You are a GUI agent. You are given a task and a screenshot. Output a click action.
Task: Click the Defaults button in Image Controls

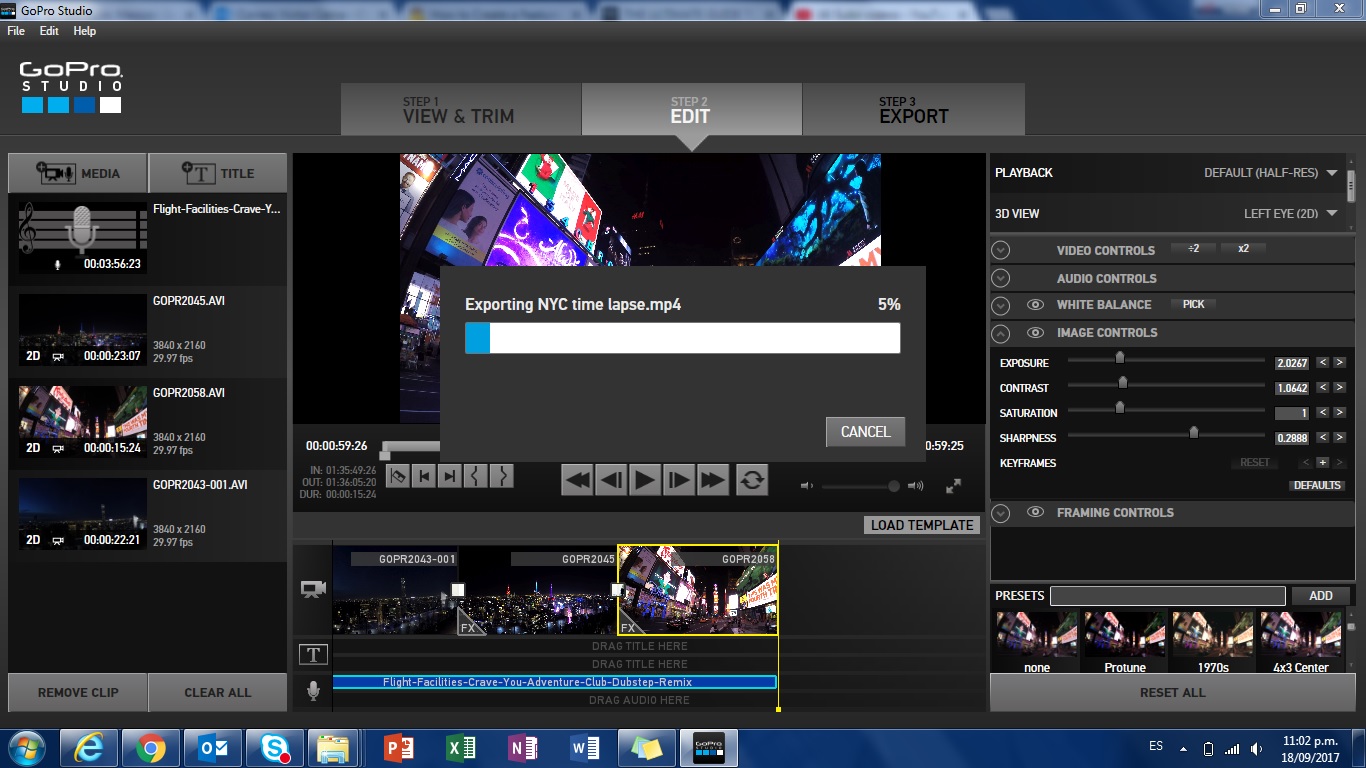pyautogui.click(x=1317, y=485)
